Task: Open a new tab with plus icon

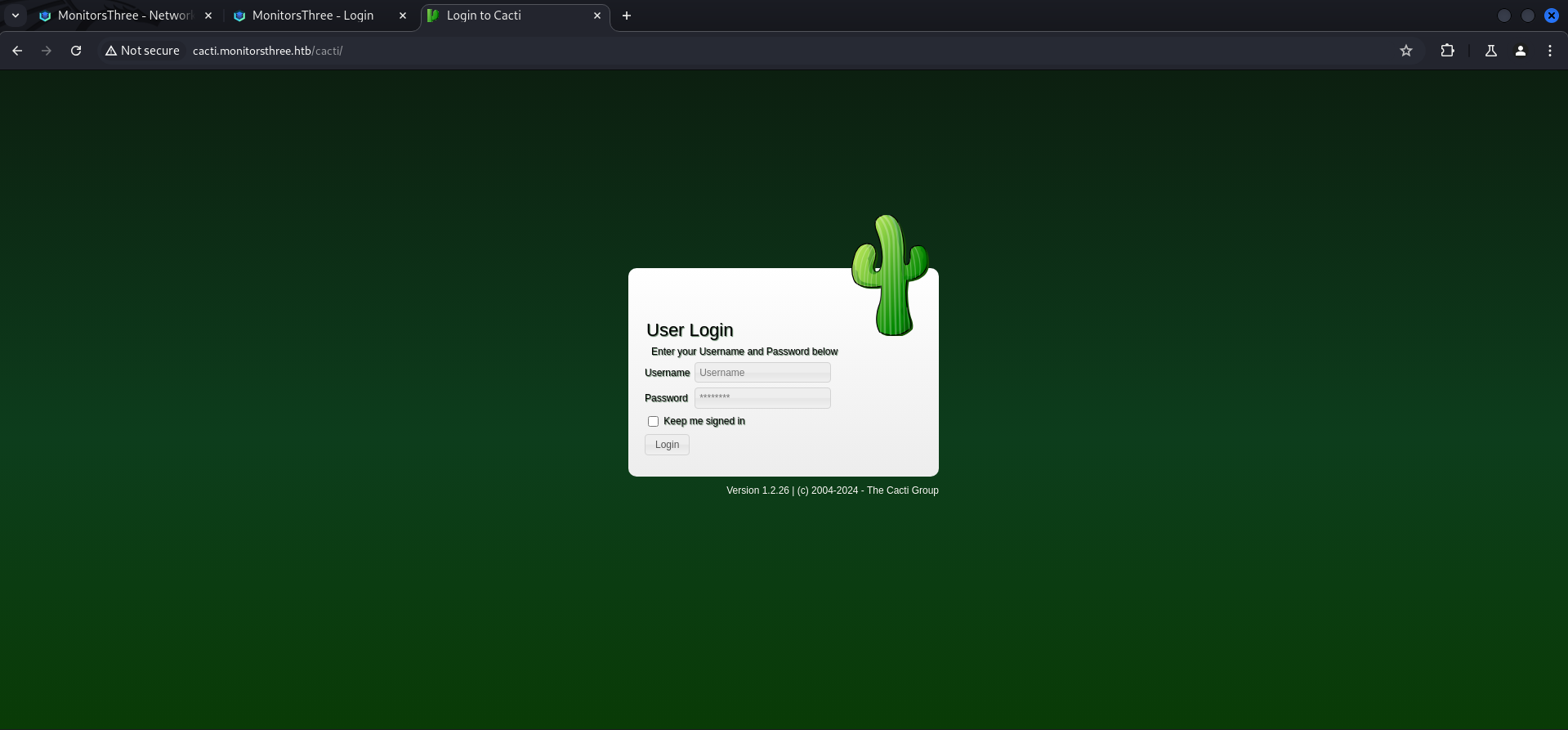Action: point(627,16)
